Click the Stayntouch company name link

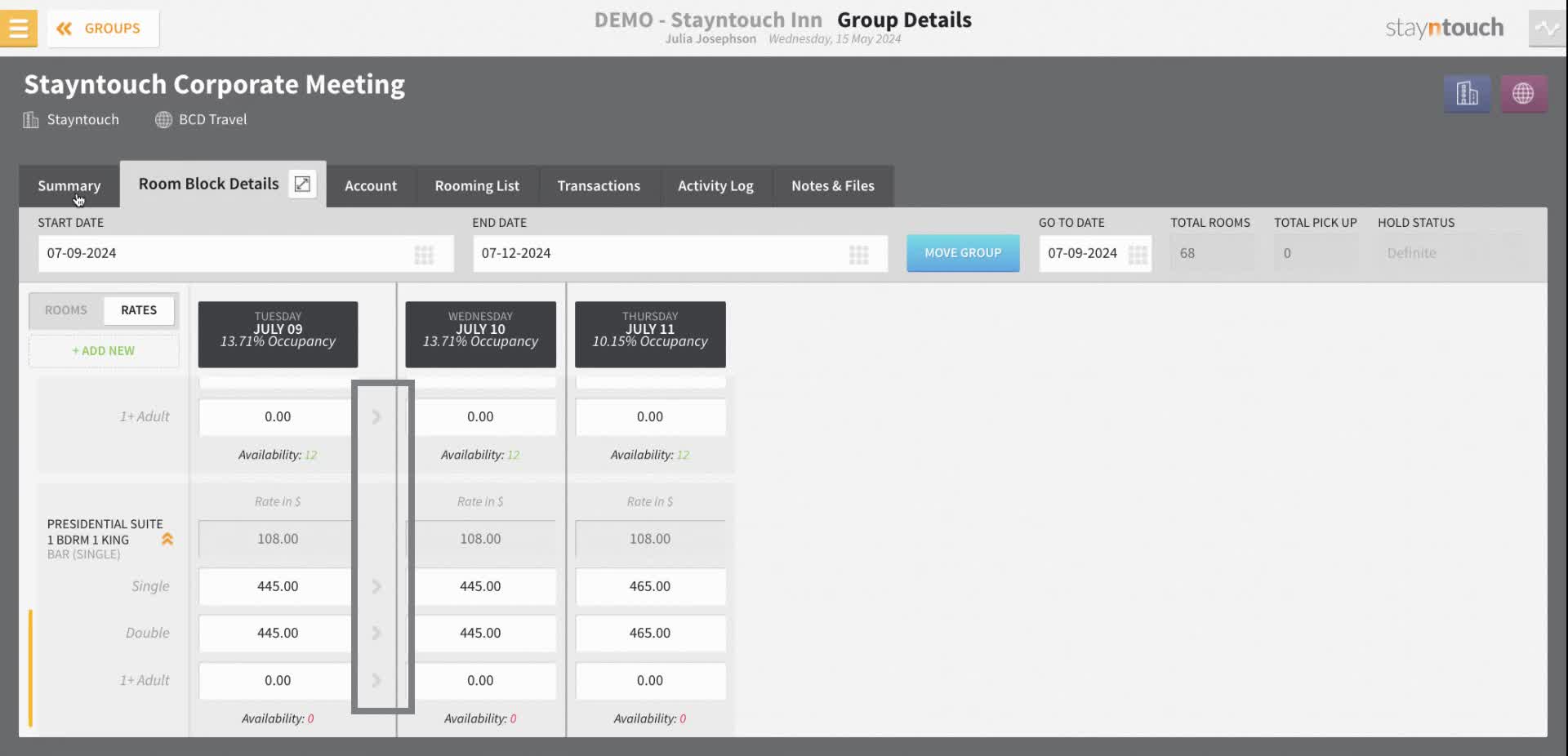tap(82, 120)
